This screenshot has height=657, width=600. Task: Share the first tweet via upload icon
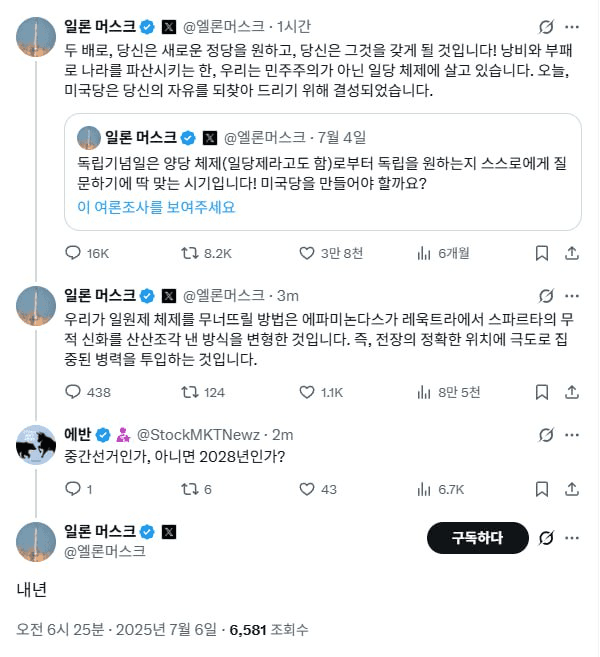click(572, 253)
